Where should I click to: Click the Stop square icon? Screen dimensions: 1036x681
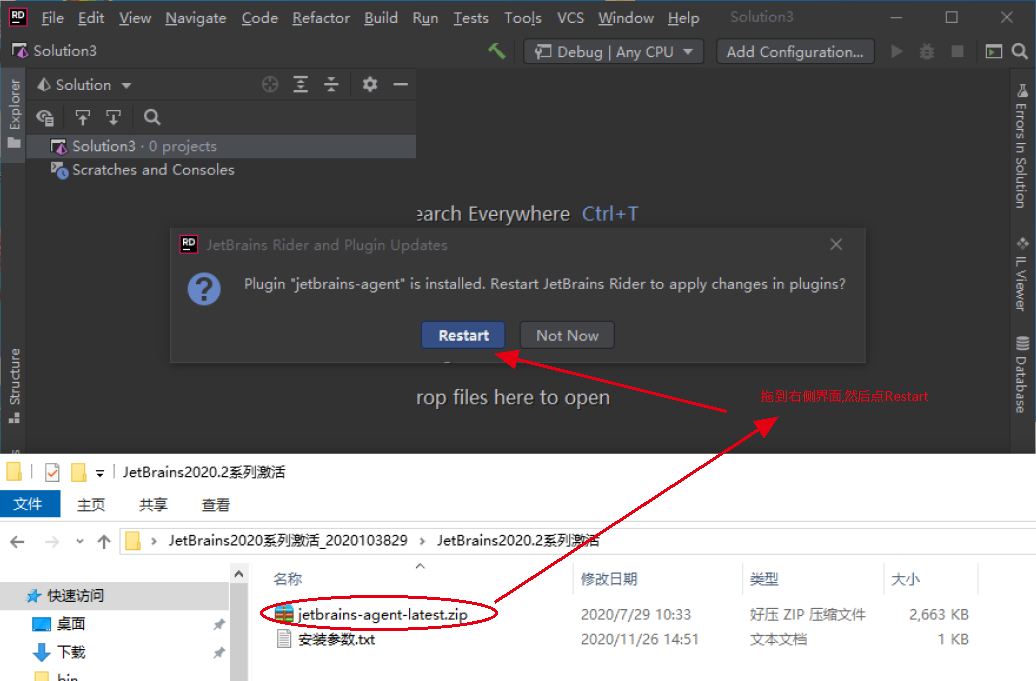click(957, 51)
